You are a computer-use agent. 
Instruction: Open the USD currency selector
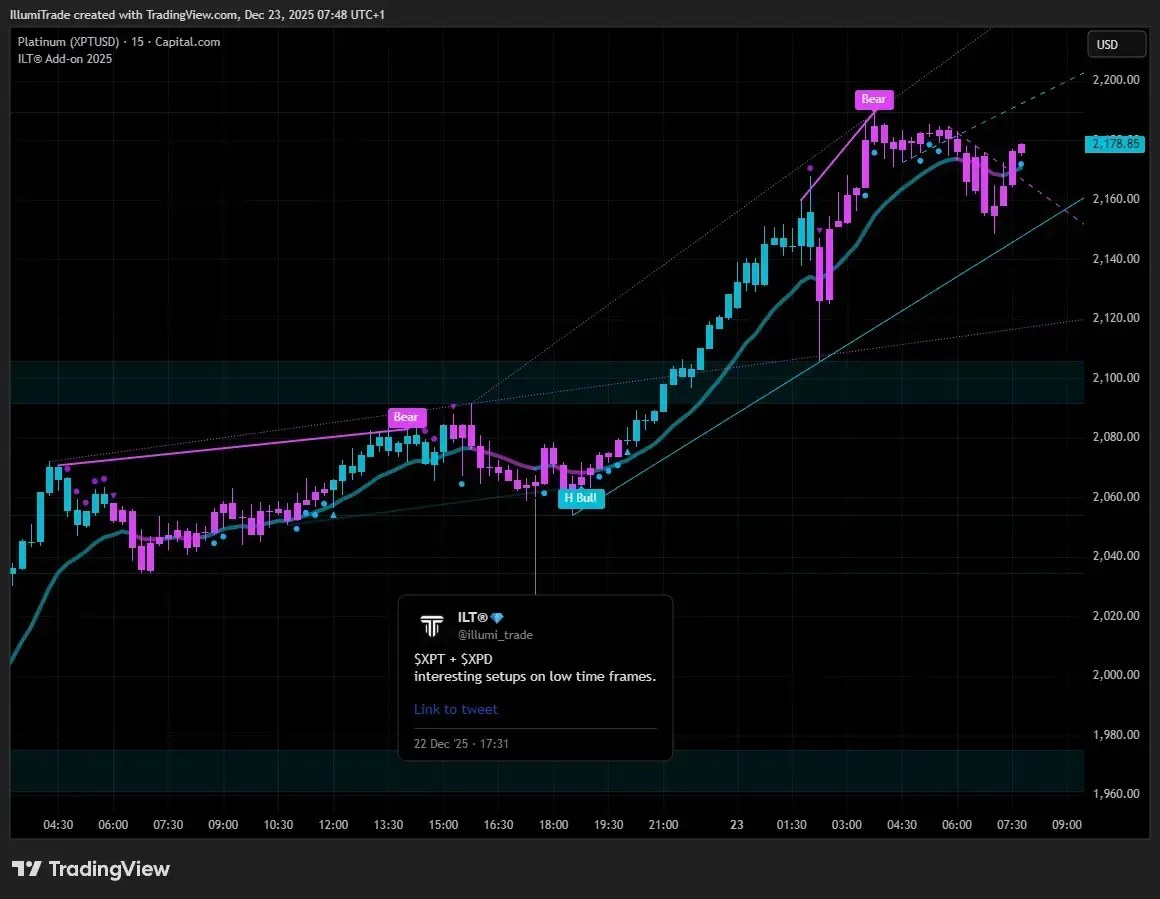click(1116, 44)
